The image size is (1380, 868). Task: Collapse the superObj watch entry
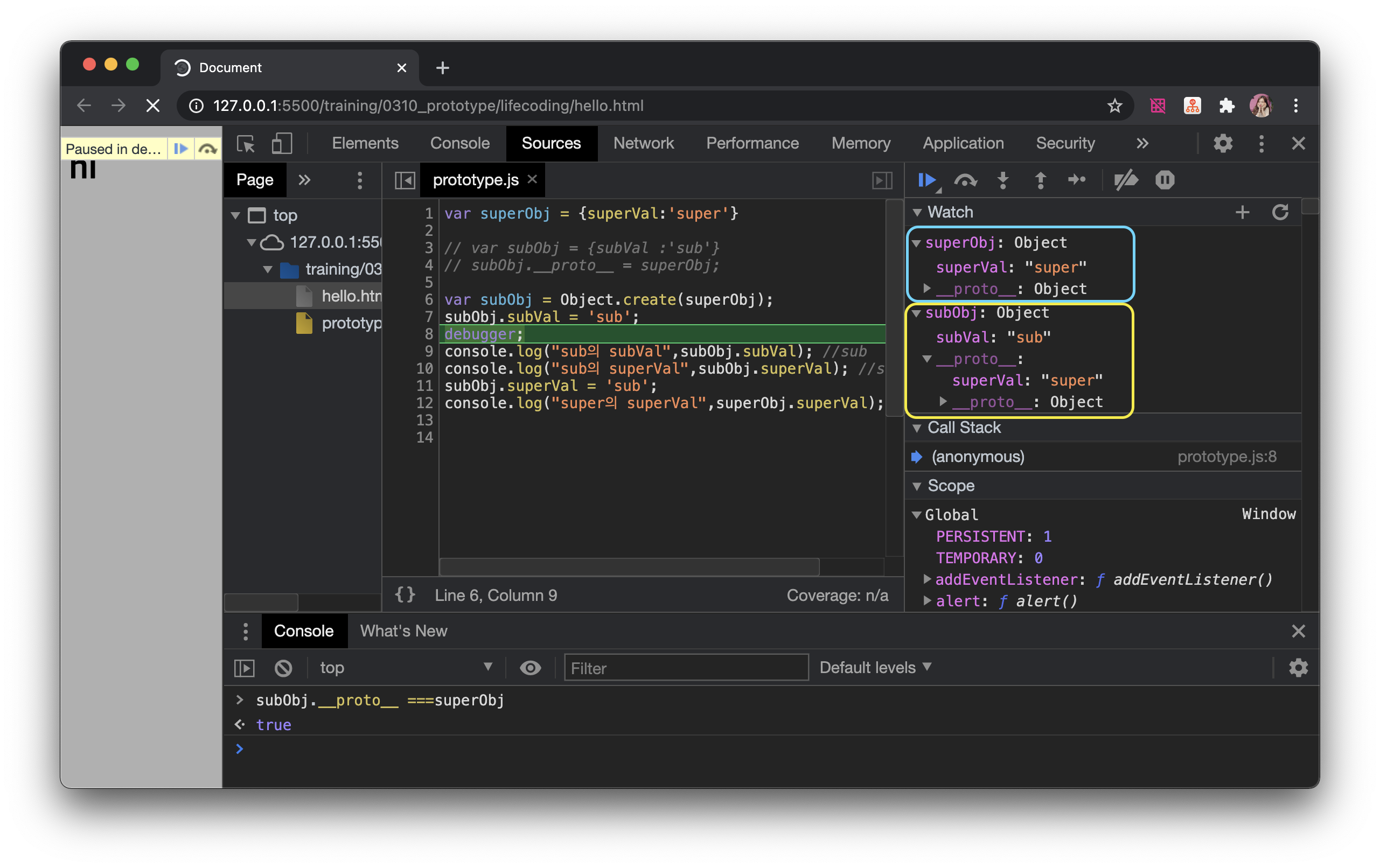click(x=916, y=243)
